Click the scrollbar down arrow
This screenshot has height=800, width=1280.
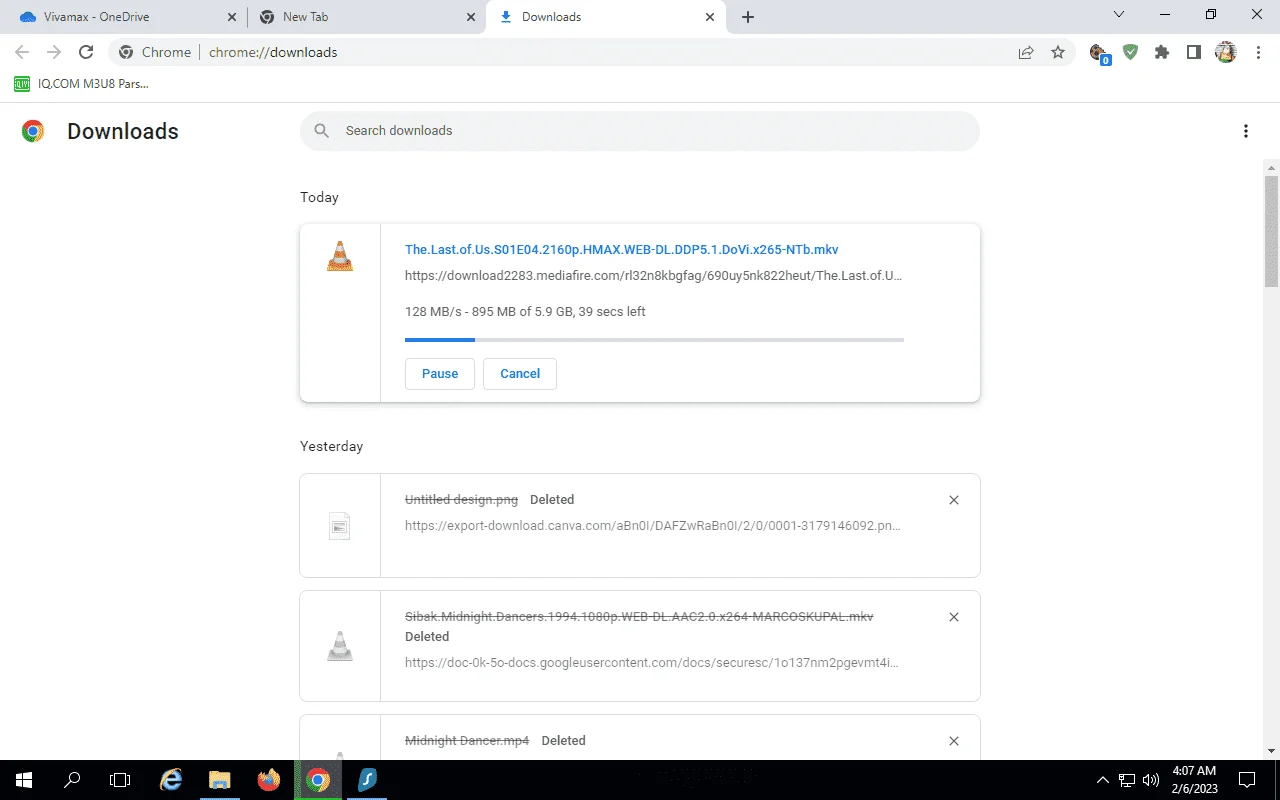click(1271, 751)
